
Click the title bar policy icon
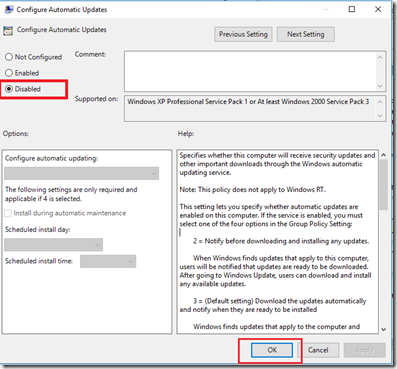[x=9, y=9]
